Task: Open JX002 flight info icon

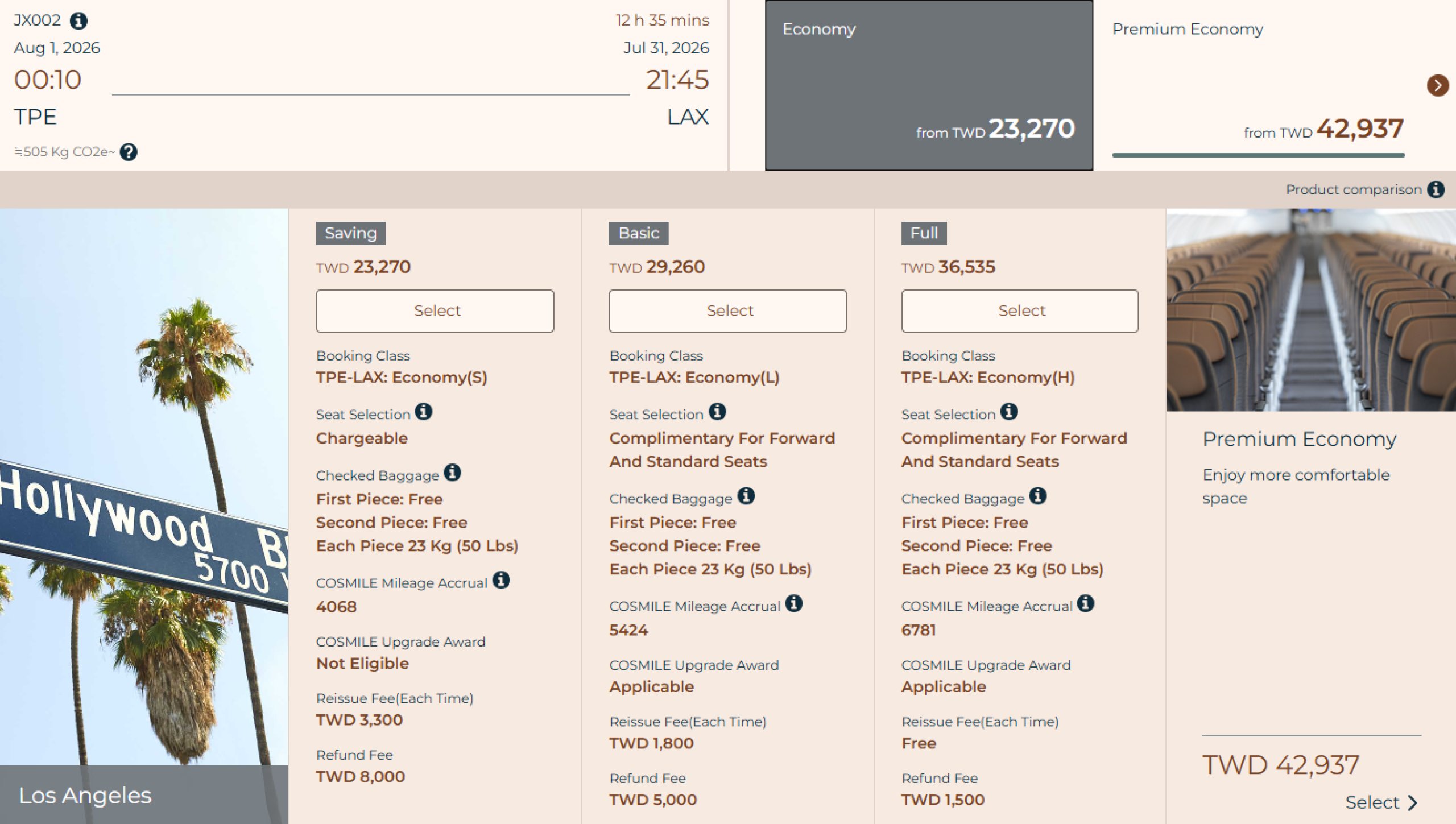Action: tap(78, 21)
